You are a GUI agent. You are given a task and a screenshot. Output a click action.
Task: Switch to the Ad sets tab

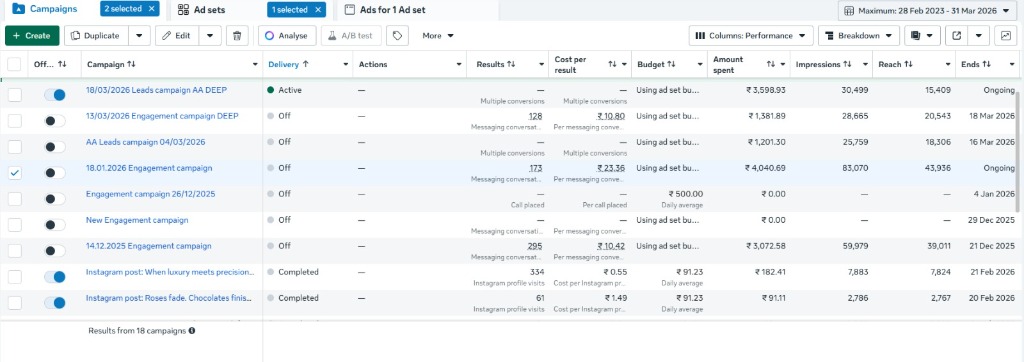(x=202, y=9)
